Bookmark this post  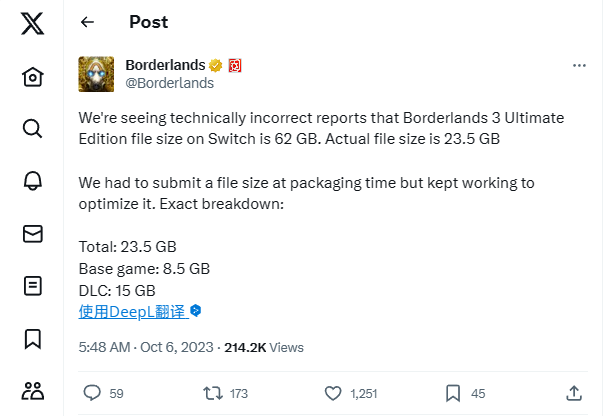click(x=452, y=393)
